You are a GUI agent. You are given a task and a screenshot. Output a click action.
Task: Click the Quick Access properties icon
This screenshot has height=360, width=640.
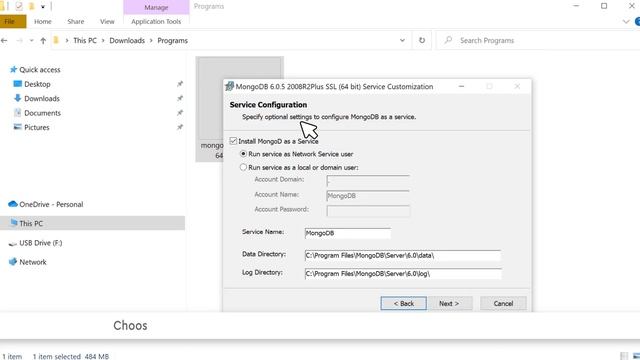pyautogui.click(x=18, y=6)
